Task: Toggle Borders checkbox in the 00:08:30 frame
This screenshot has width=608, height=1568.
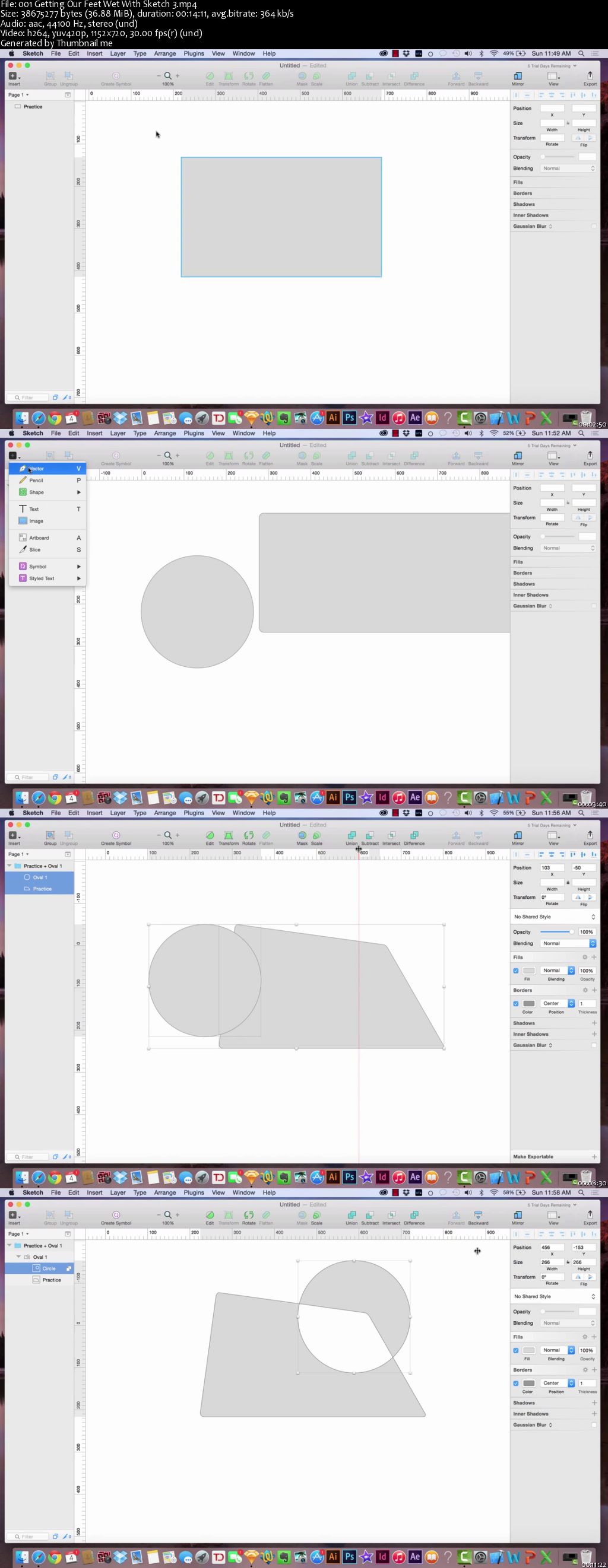Action: (x=516, y=1004)
